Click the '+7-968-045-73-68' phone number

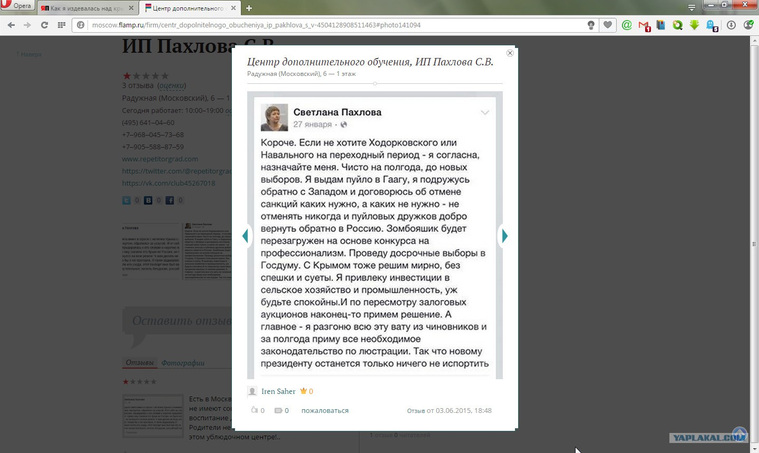pyautogui.click(x=153, y=135)
